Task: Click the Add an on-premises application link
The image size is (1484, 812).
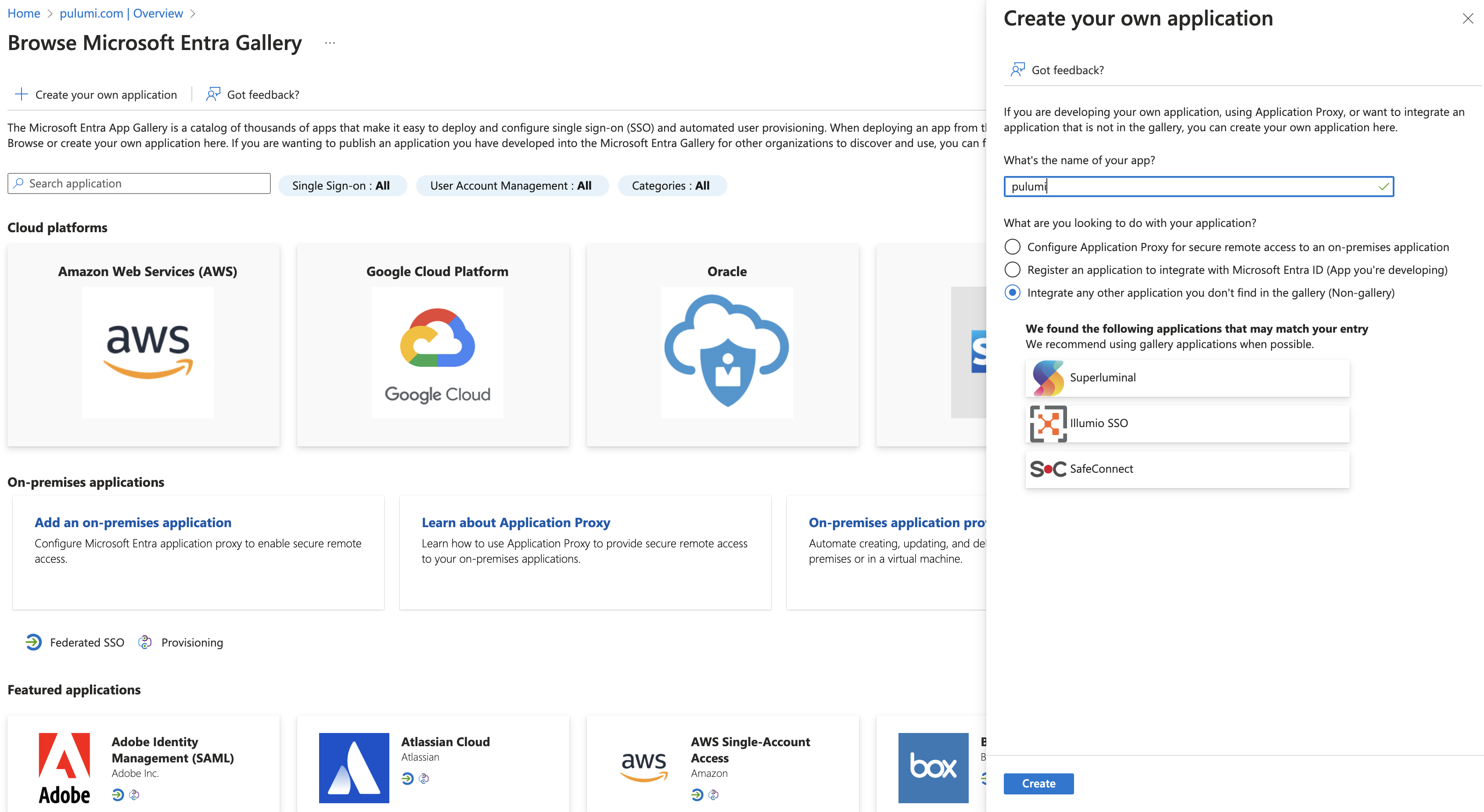Action: pyautogui.click(x=133, y=521)
